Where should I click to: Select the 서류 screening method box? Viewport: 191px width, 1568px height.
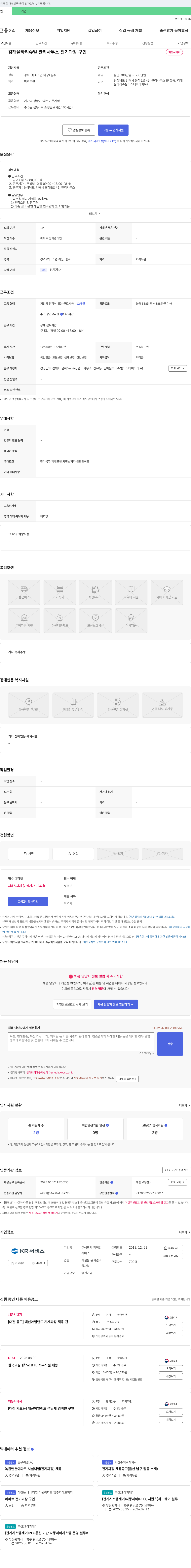coord(29,853)
